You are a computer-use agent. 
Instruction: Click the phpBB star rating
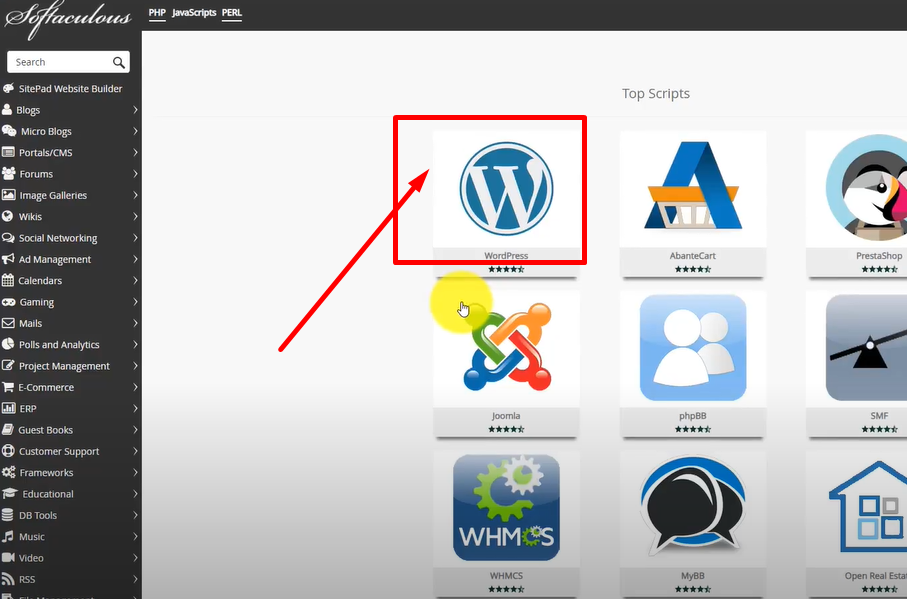[x=692, y=429]
